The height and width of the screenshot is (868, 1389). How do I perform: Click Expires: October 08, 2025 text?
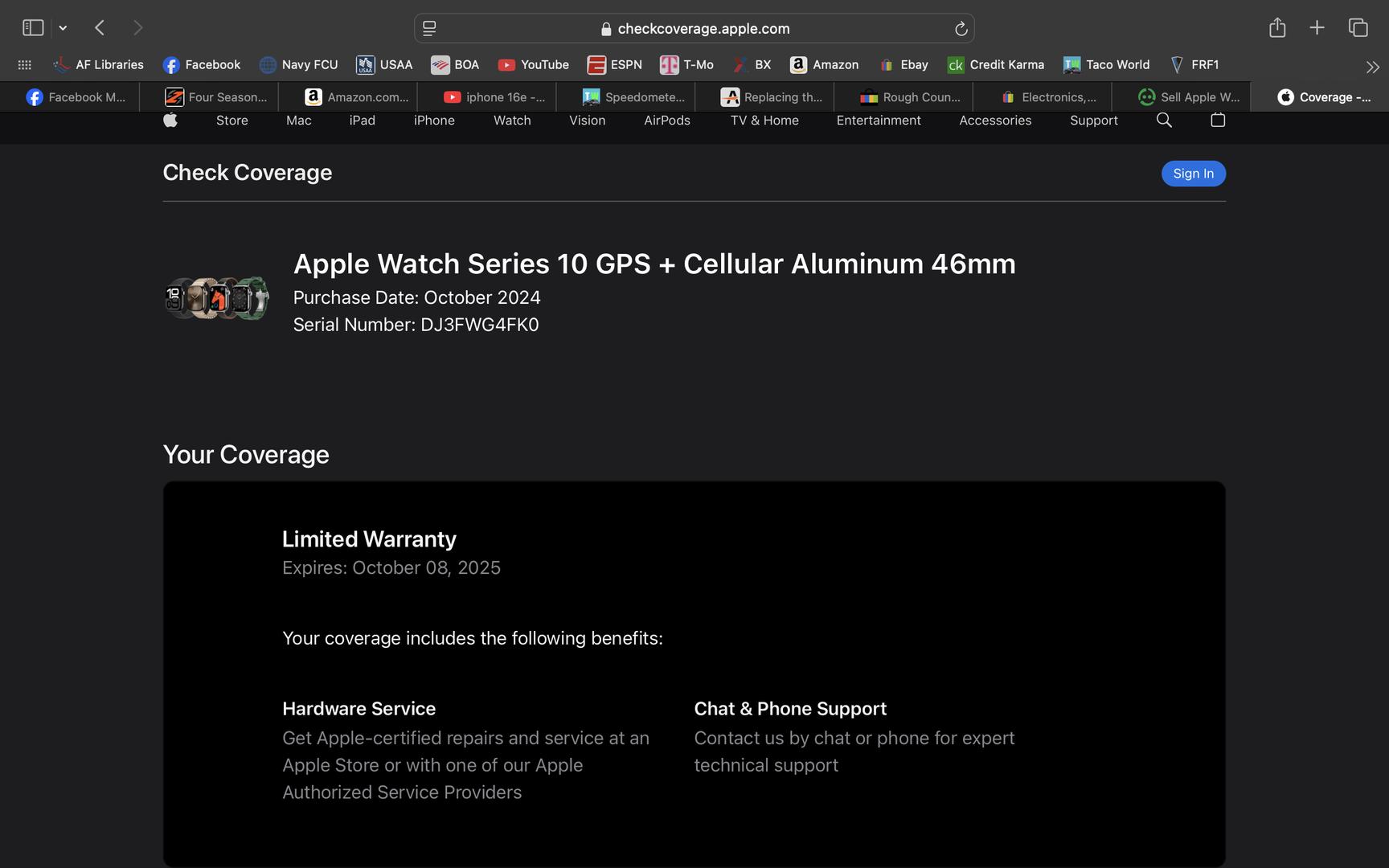click(391, 568)
